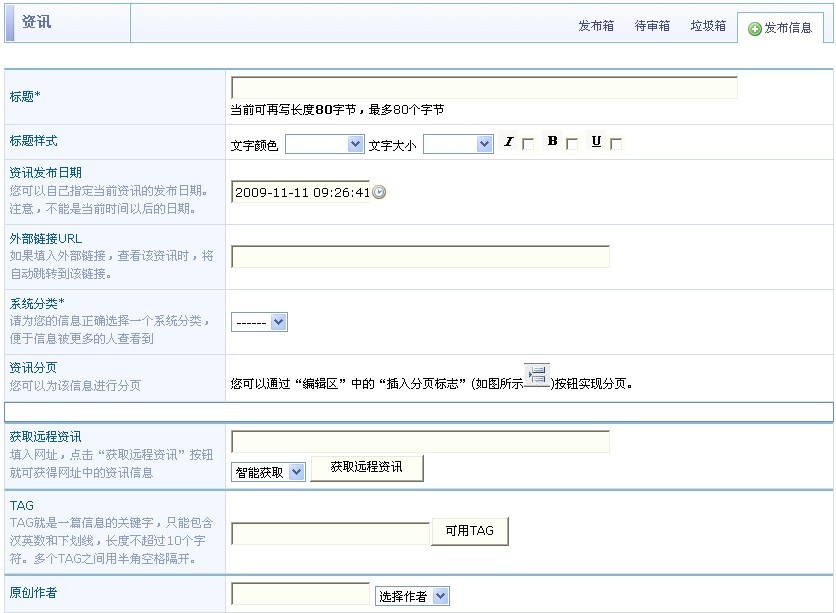The width and height of the screenshot is (836, 613).
Task: Enable the italic checkbox for title style
Action: pyautogui.click(x=528, y=145)
